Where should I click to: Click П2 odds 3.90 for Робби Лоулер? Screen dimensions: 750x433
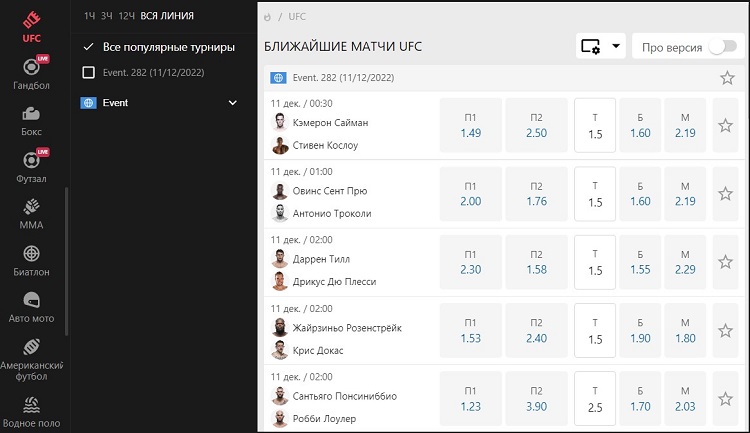[536, 400]
